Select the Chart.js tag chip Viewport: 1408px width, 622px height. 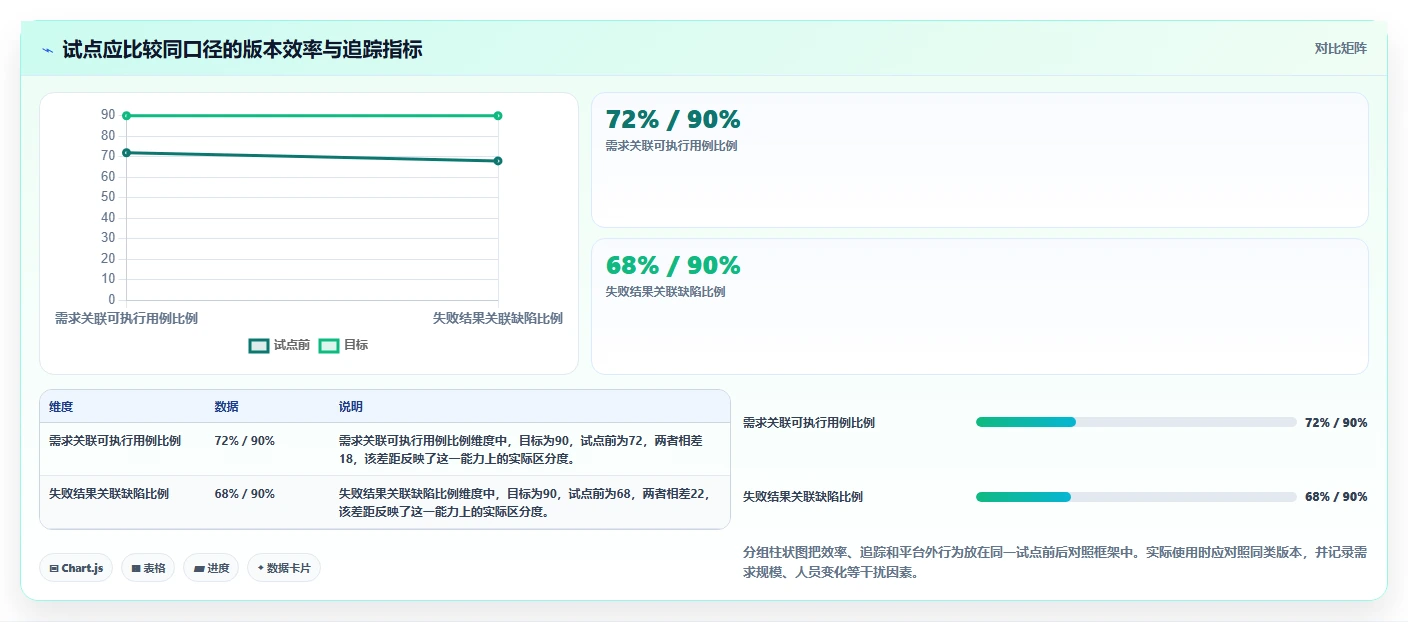tap(76, 568)
